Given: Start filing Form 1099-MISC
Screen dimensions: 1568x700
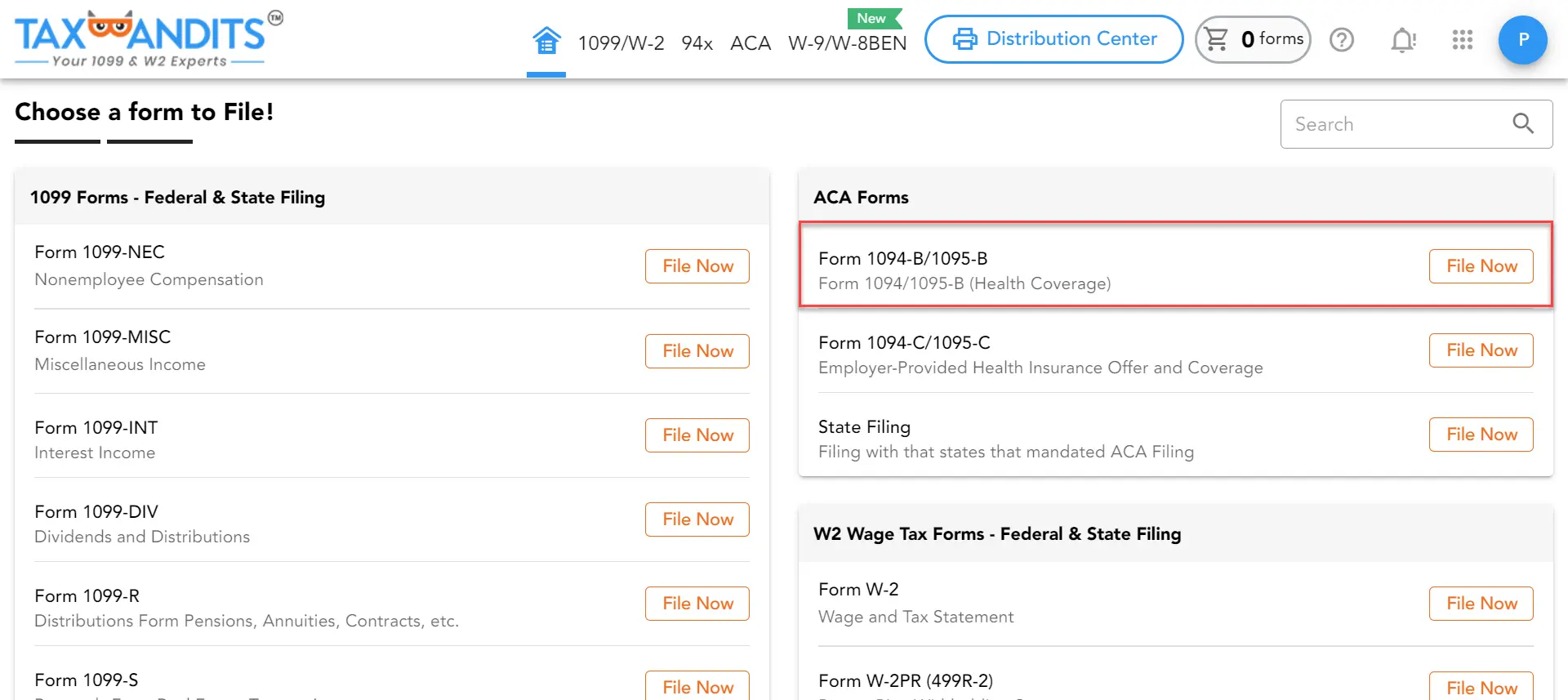Looking at the screenshot, I should 697,351.
